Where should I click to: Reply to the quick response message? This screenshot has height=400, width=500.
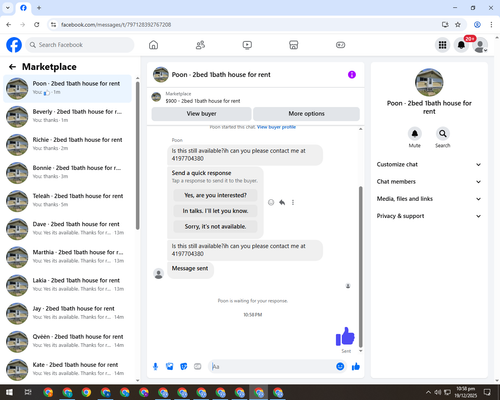pos(282,202)
